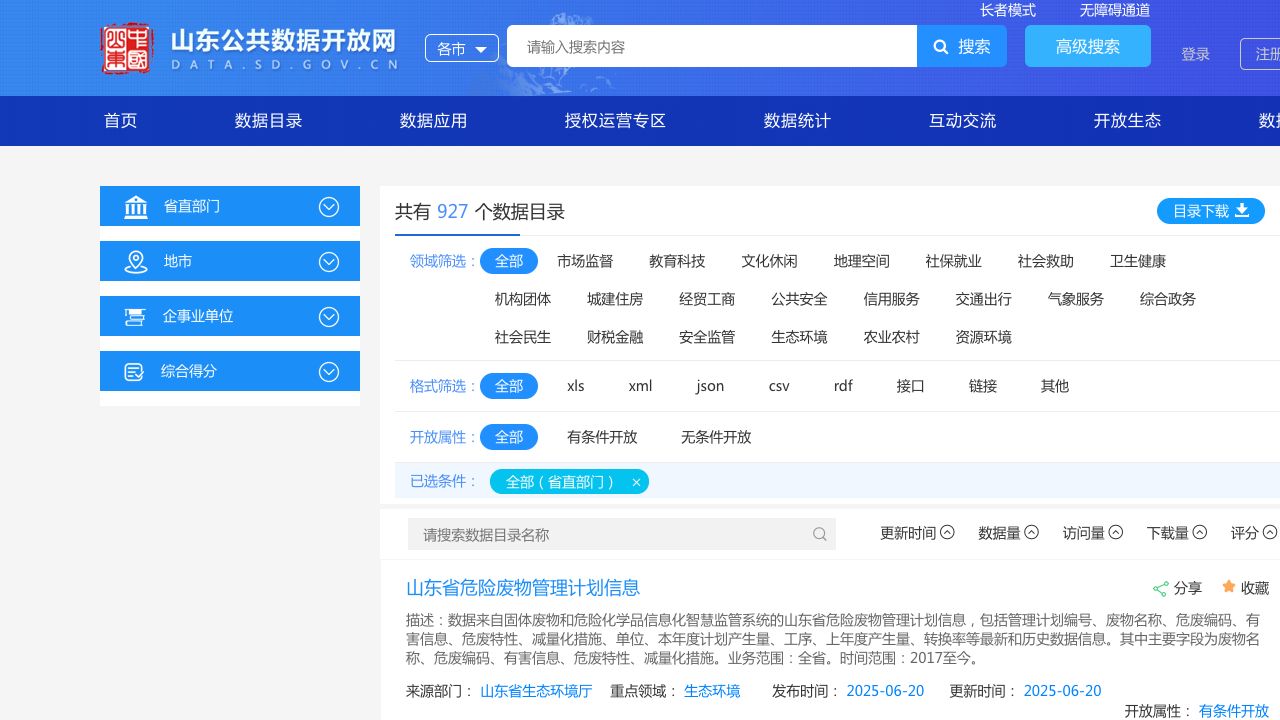Click the share icon for first dataset

pyautogui.click(x=1160, y=589)
